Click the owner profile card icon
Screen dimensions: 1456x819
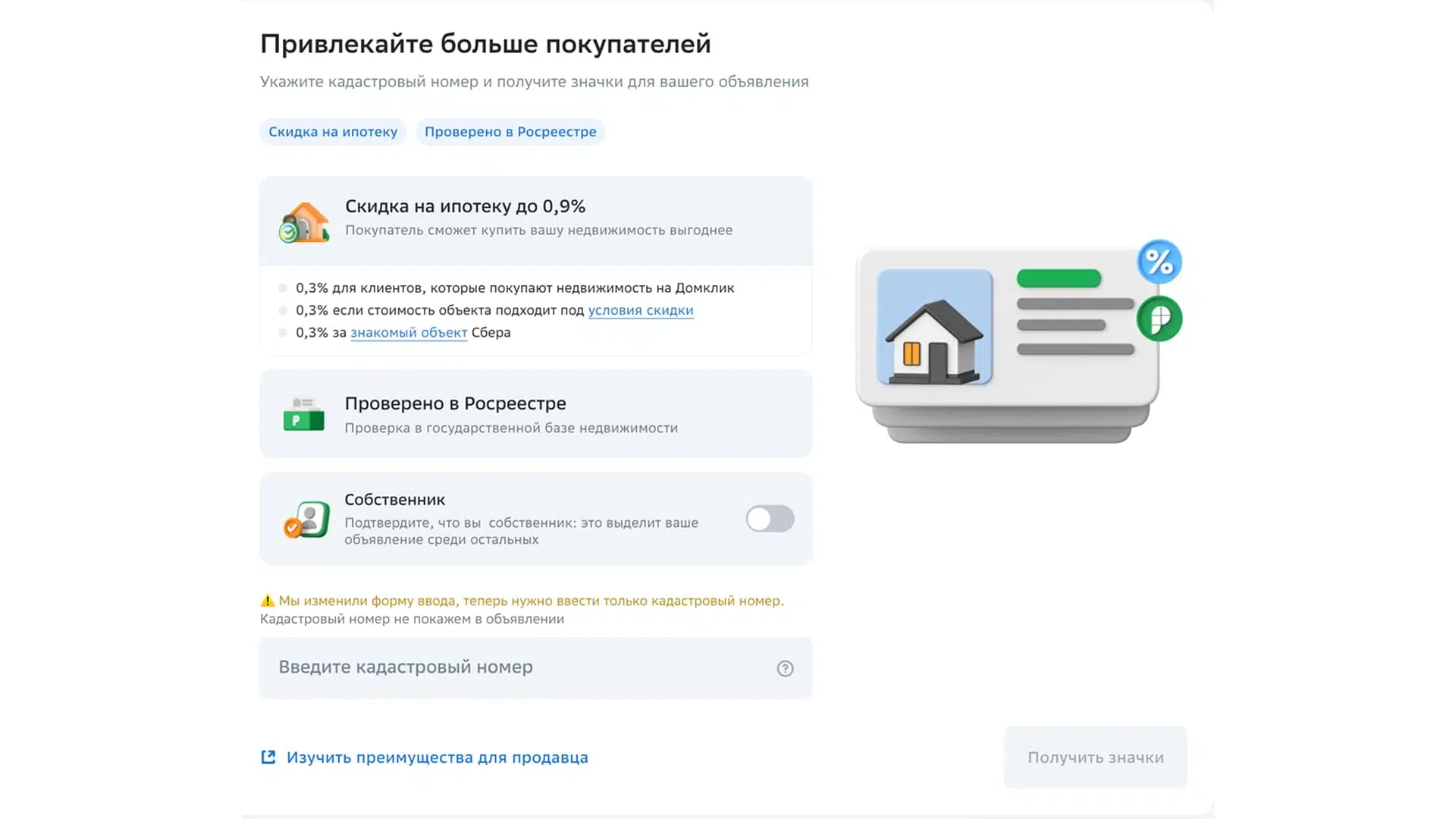tap(307, 519)
